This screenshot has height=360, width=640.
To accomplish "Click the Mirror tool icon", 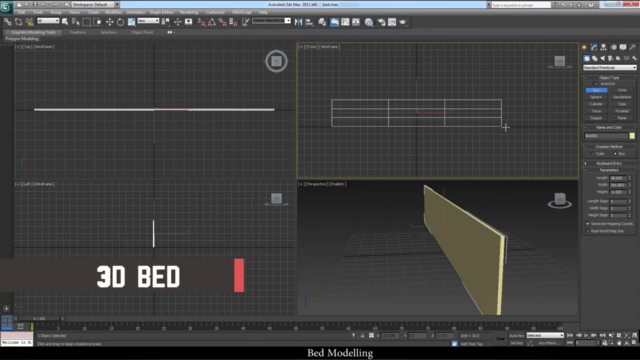I will (298, 22).
